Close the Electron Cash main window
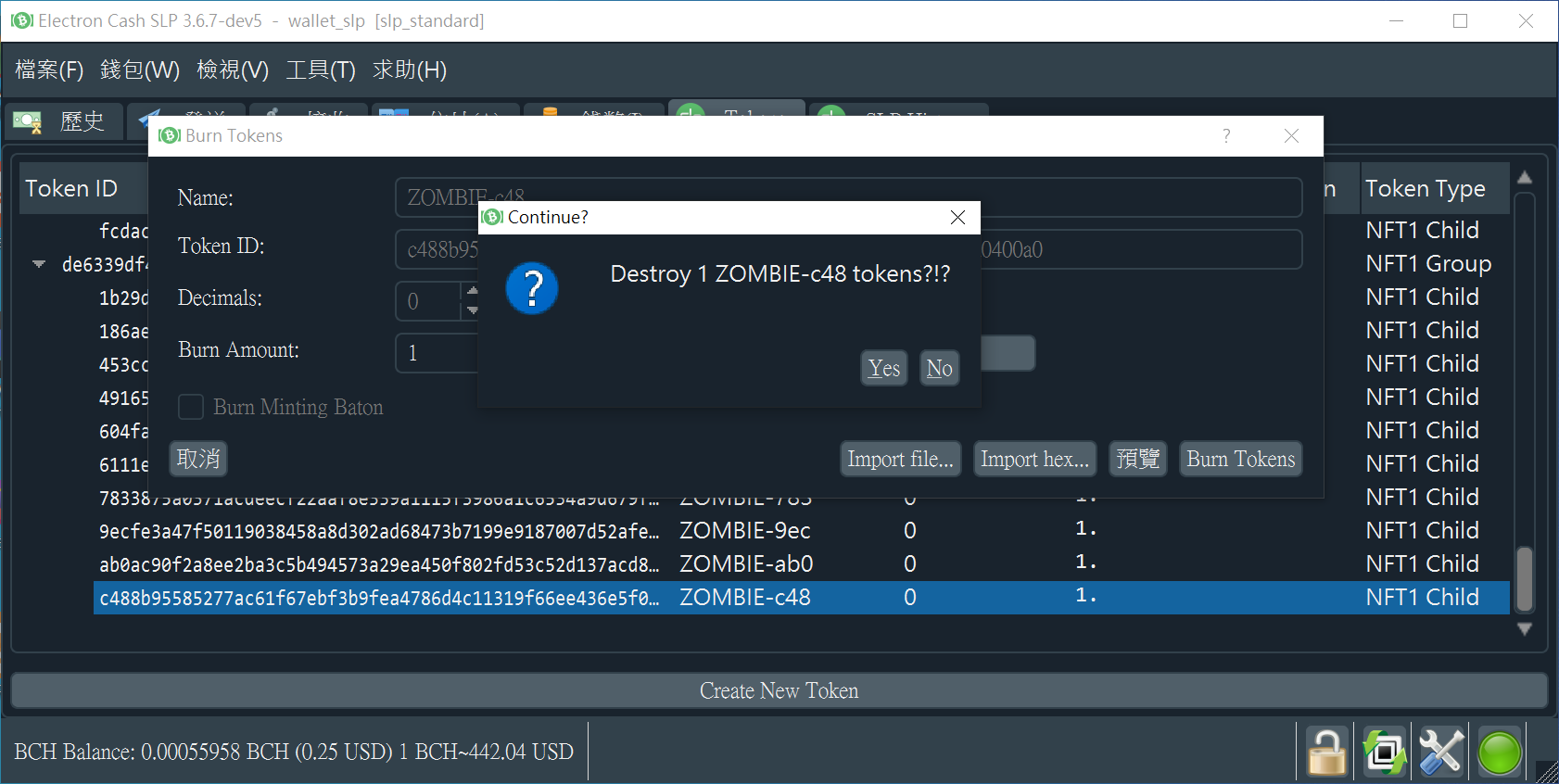 pyautogui.click(x=1526, y=20)
